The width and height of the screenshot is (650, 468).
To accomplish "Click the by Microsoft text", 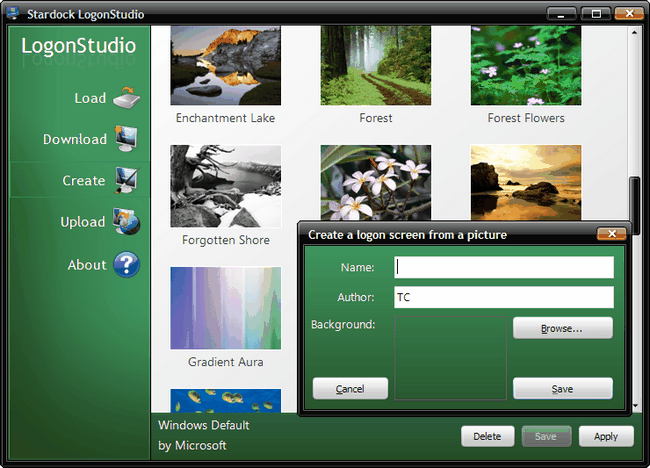I will click(x=192, y=446).
